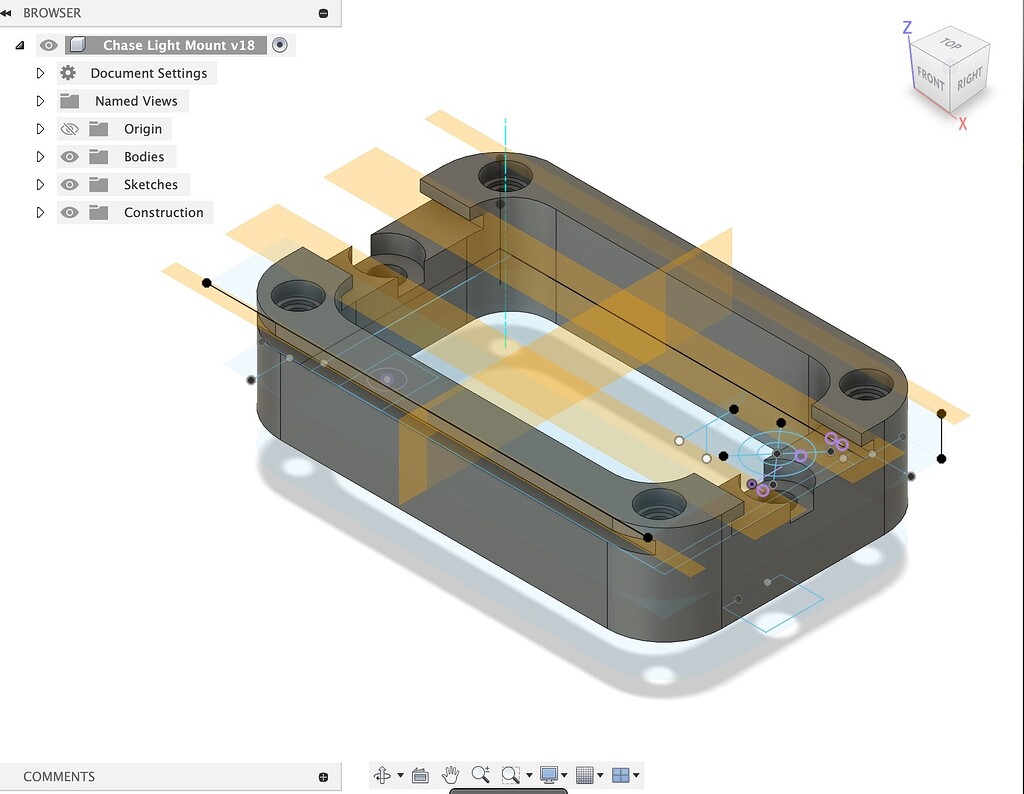
Task: Hide the Bodies folder
Action: tap(69, 156)
